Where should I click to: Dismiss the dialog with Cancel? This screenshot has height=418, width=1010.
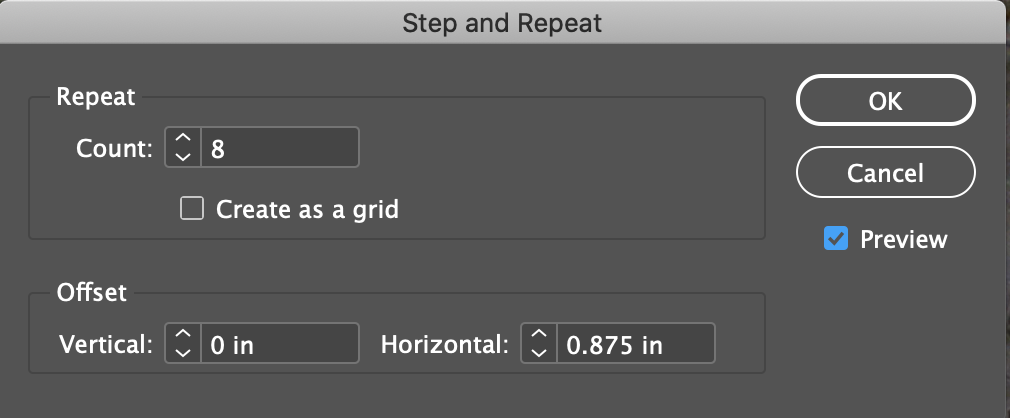pyautogui.click(x=886, y=173)
